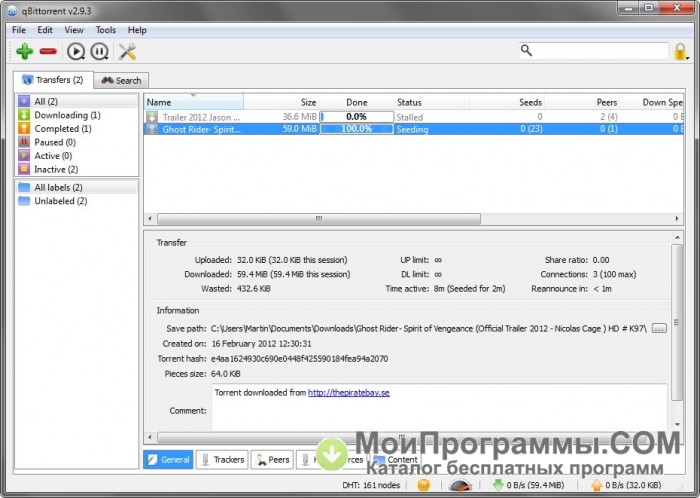Click the Save path value text
The height and width of the screenshot is (498, 700).
pos(429,329)
